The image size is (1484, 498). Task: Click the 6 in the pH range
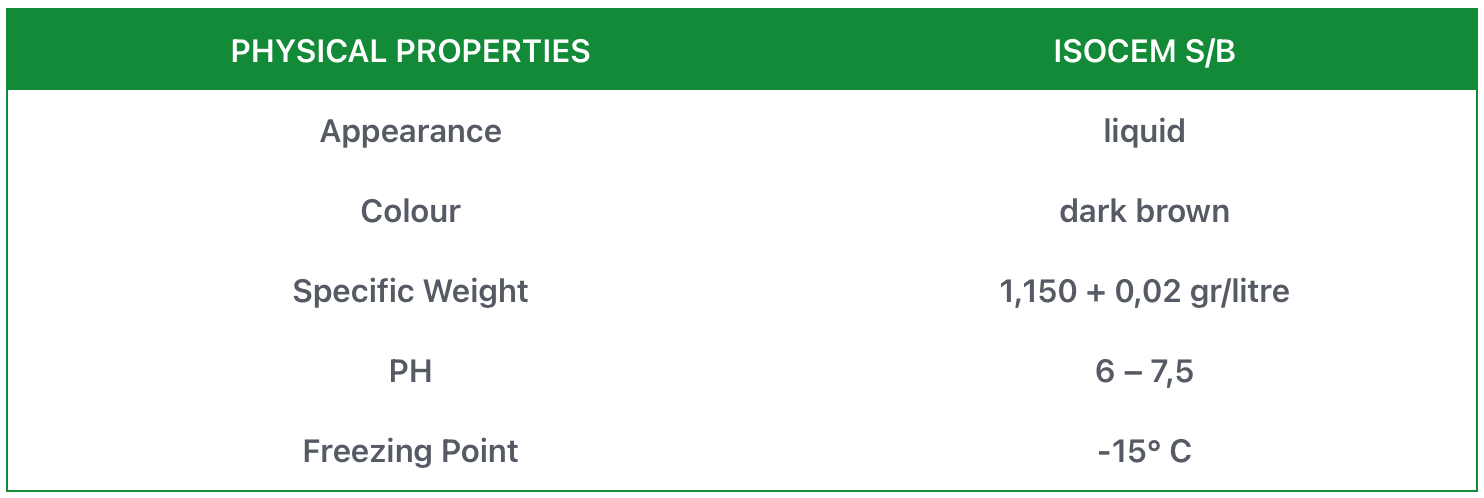1104,371
